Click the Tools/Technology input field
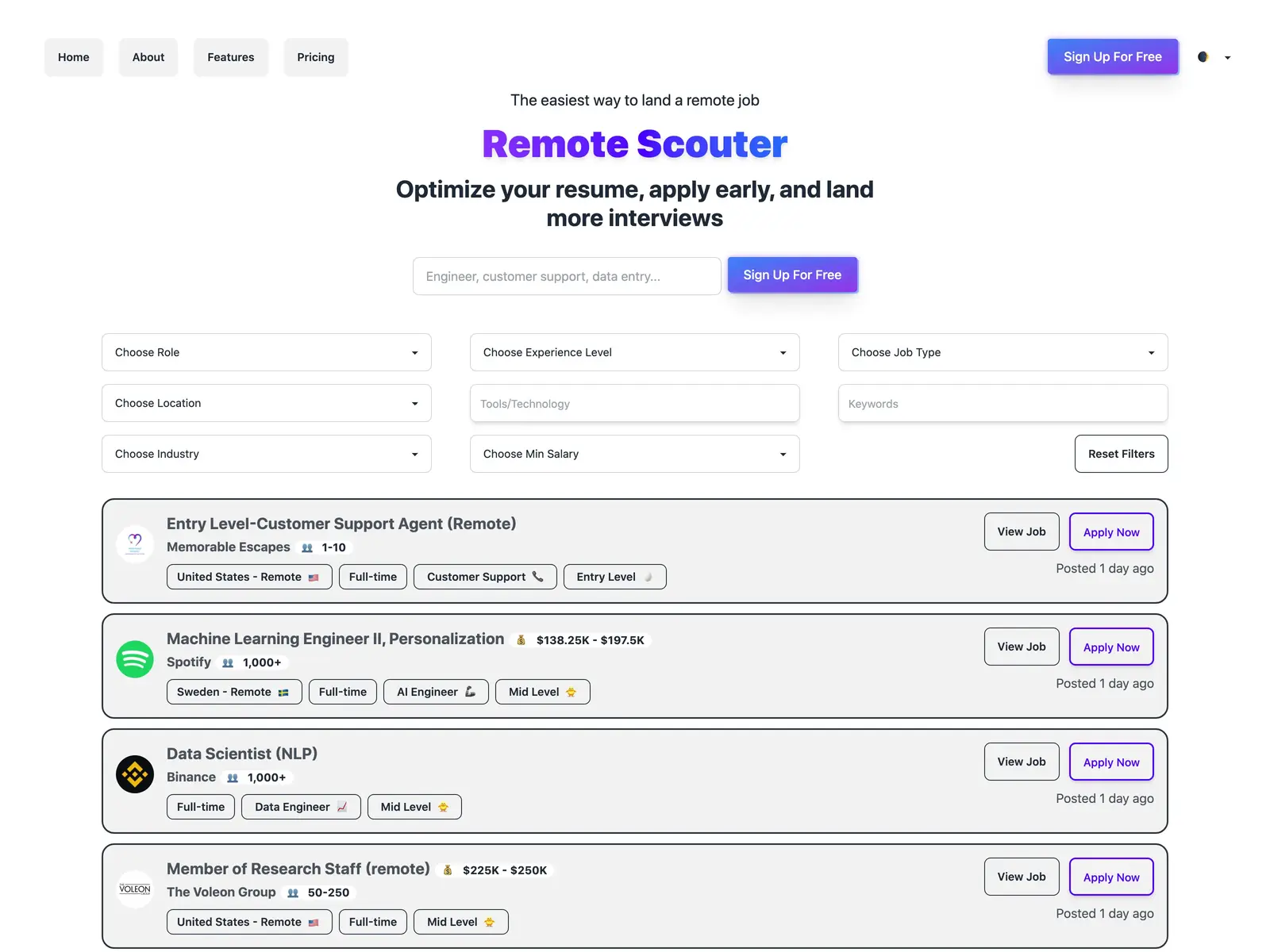 pos(635,404)
